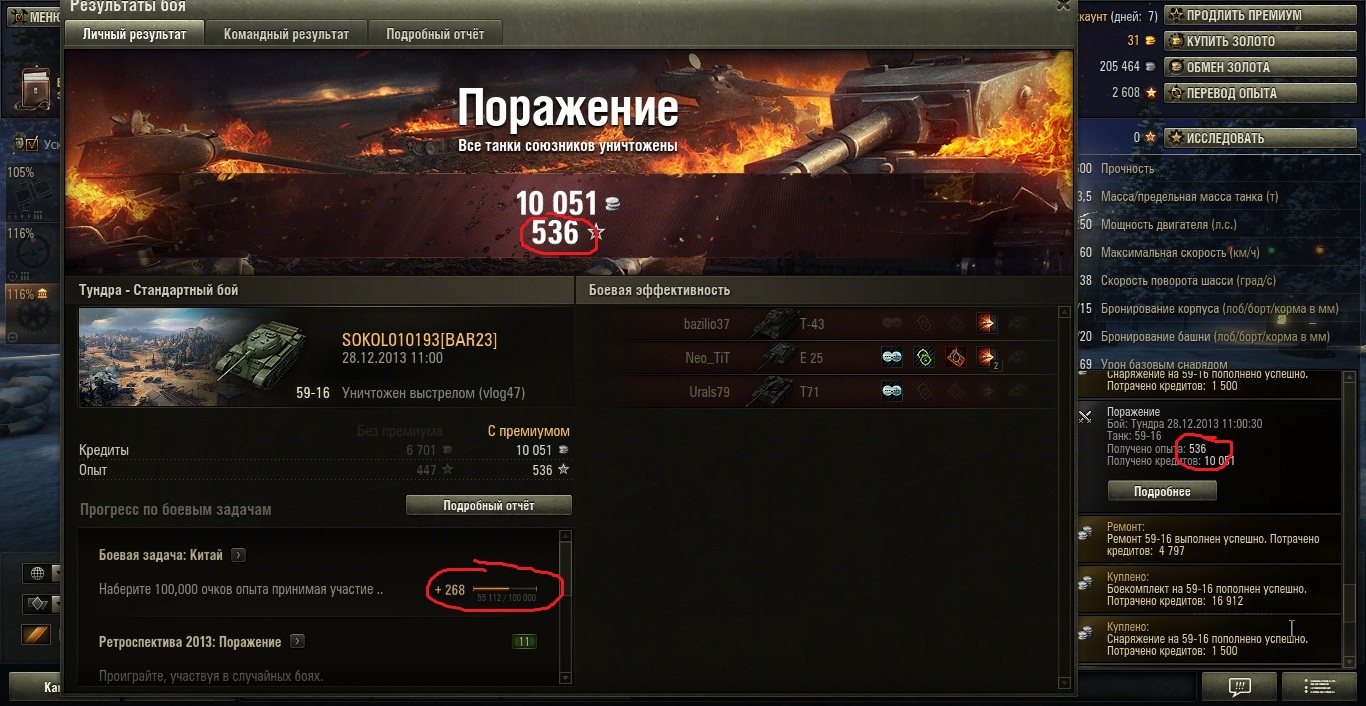Click the spotted icon for Neo_TiT
Viewport: 1366px width, 706px height.
[892, 357]
